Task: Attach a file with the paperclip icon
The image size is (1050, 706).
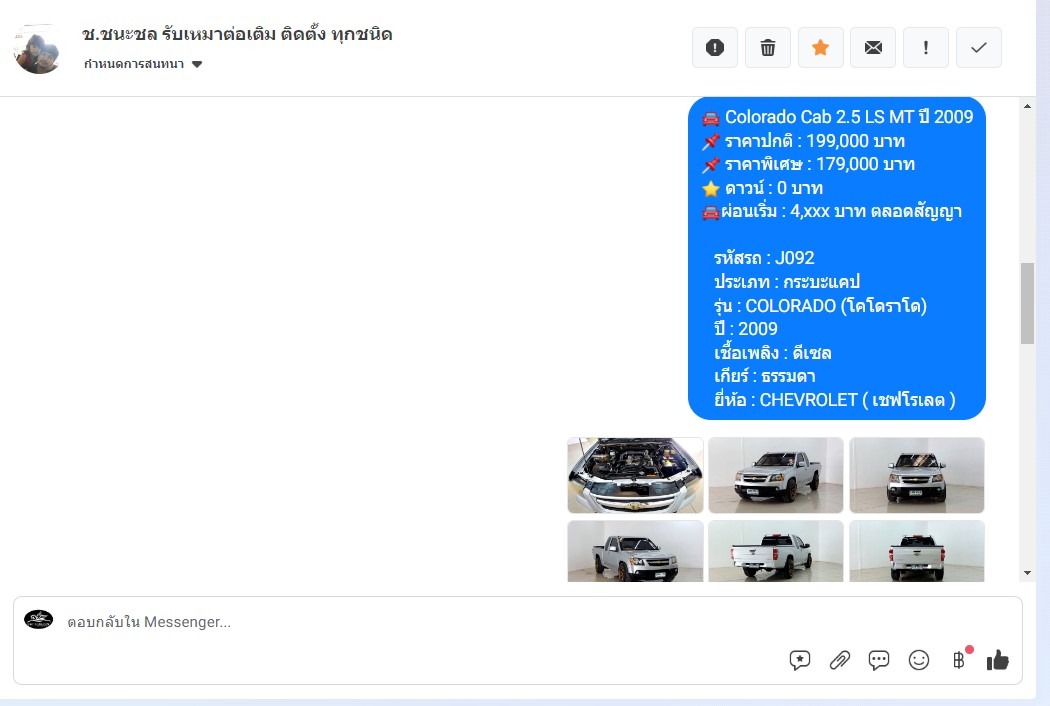Action: coord(839,660)
